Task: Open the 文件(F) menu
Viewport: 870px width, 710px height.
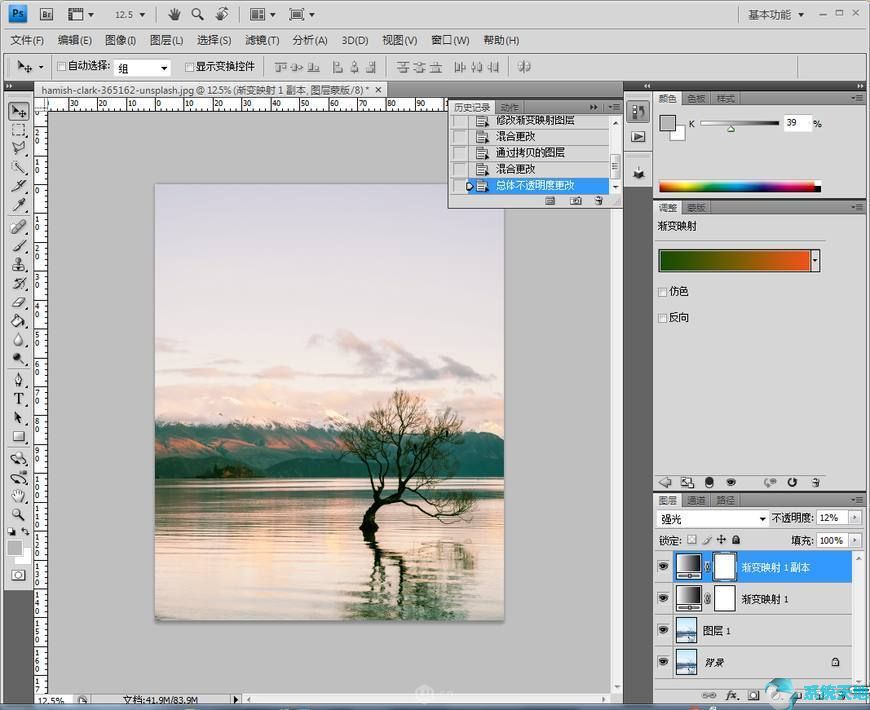Action: (27, 40)
